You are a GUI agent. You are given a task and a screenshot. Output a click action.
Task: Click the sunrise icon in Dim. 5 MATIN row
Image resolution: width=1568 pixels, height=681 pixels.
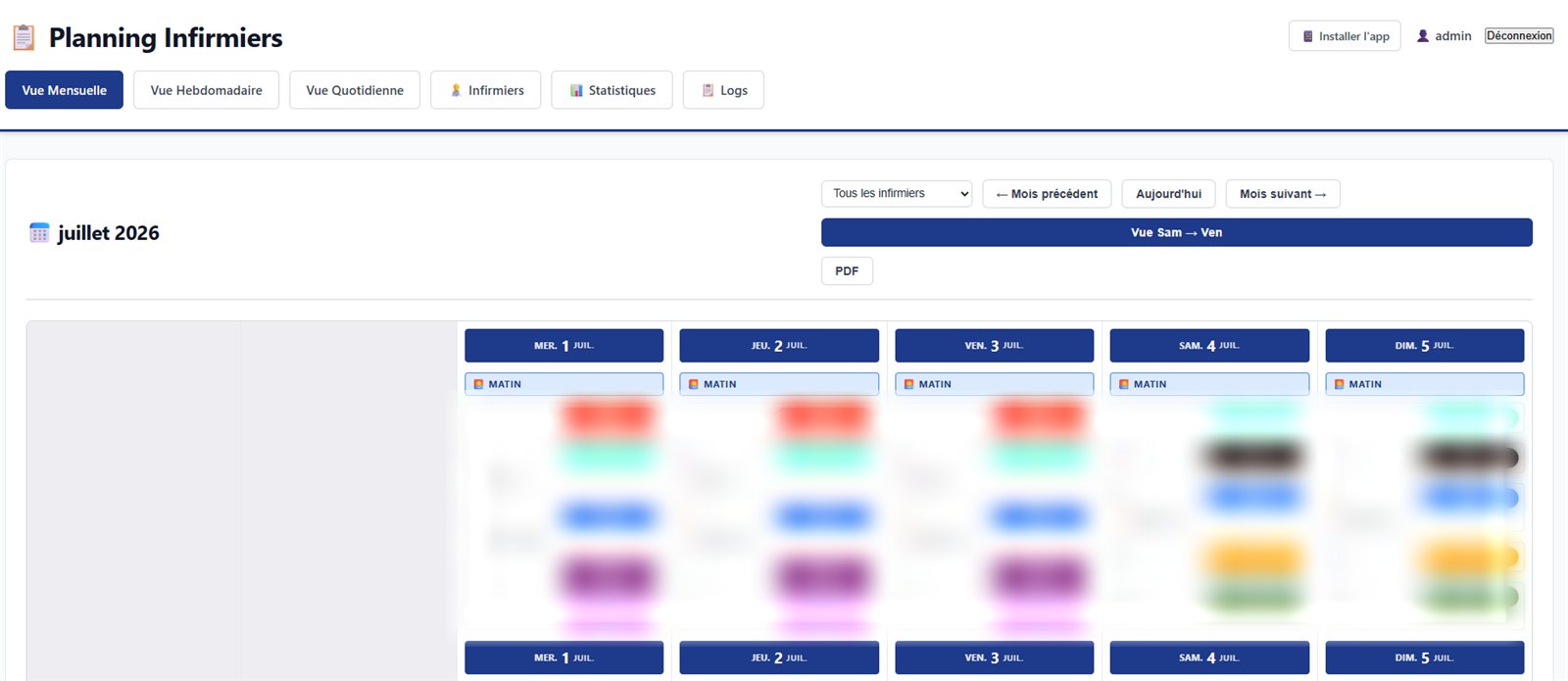tap(1339, 384)
